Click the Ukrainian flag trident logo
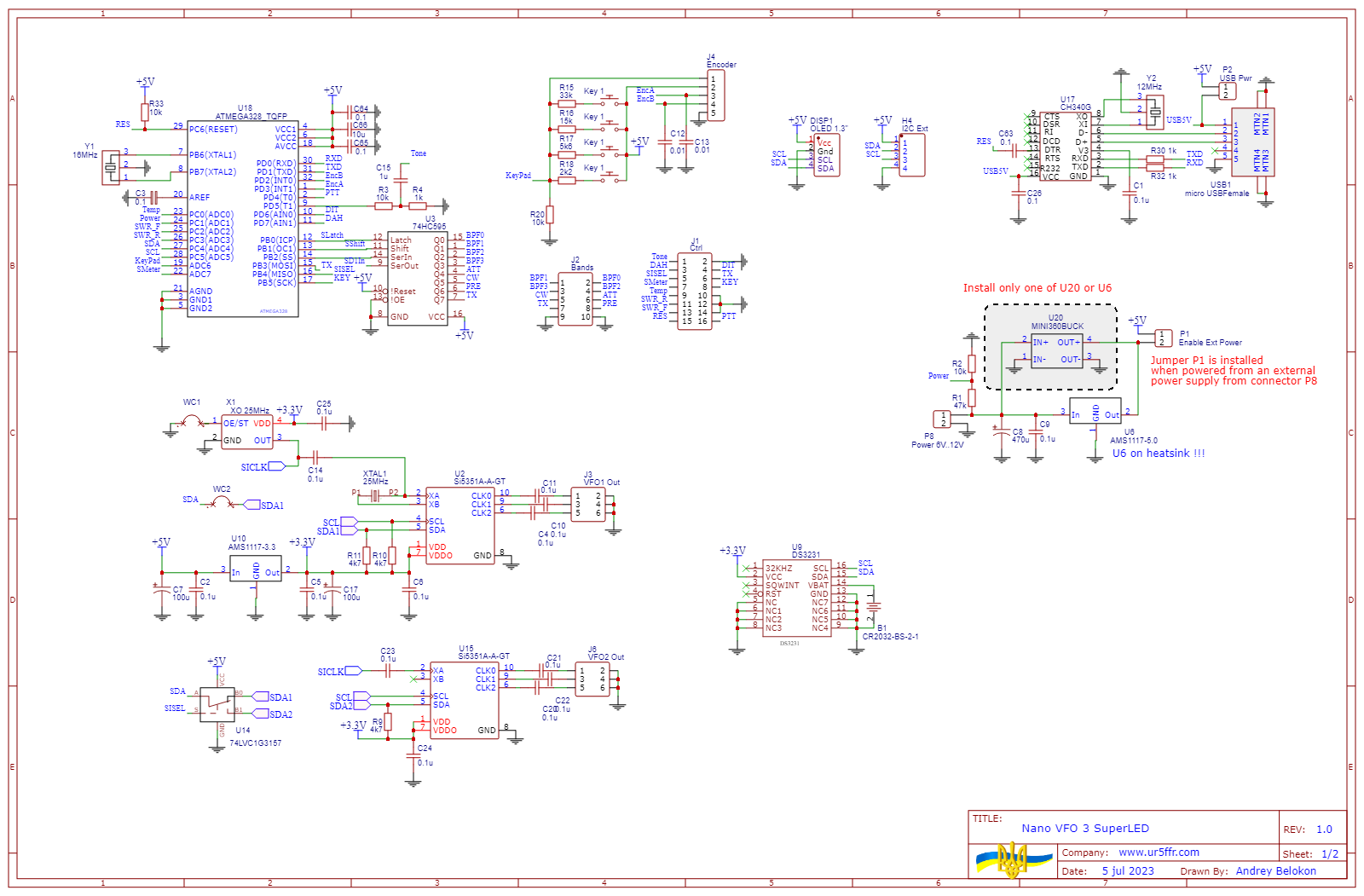The width and height of the screenshot is (1364, 896). 1013,861
